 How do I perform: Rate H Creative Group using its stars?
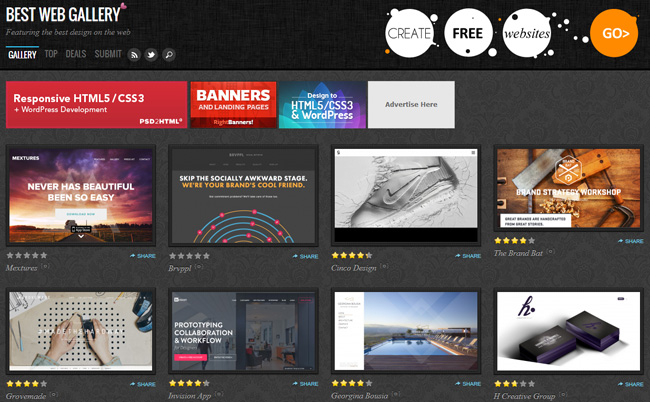[514, 384]
